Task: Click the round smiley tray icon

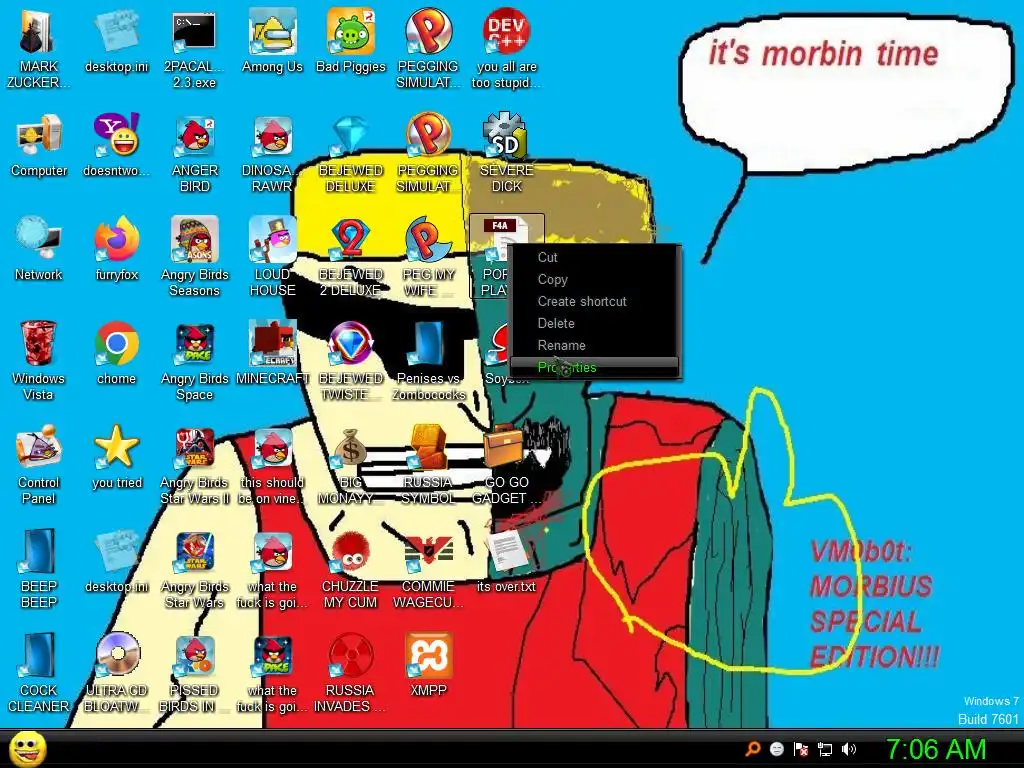Action: [776, 749]
